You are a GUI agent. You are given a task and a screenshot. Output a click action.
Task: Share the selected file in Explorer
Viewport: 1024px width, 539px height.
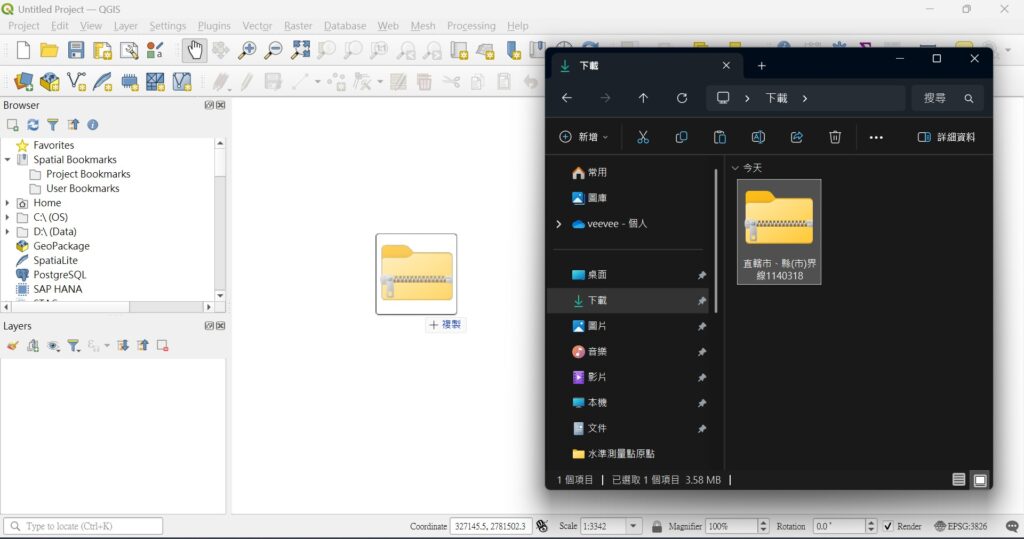tap(797, 137)
